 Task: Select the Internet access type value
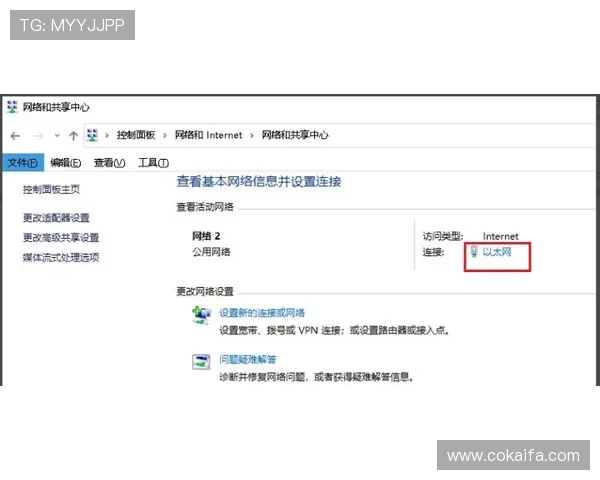501,237
